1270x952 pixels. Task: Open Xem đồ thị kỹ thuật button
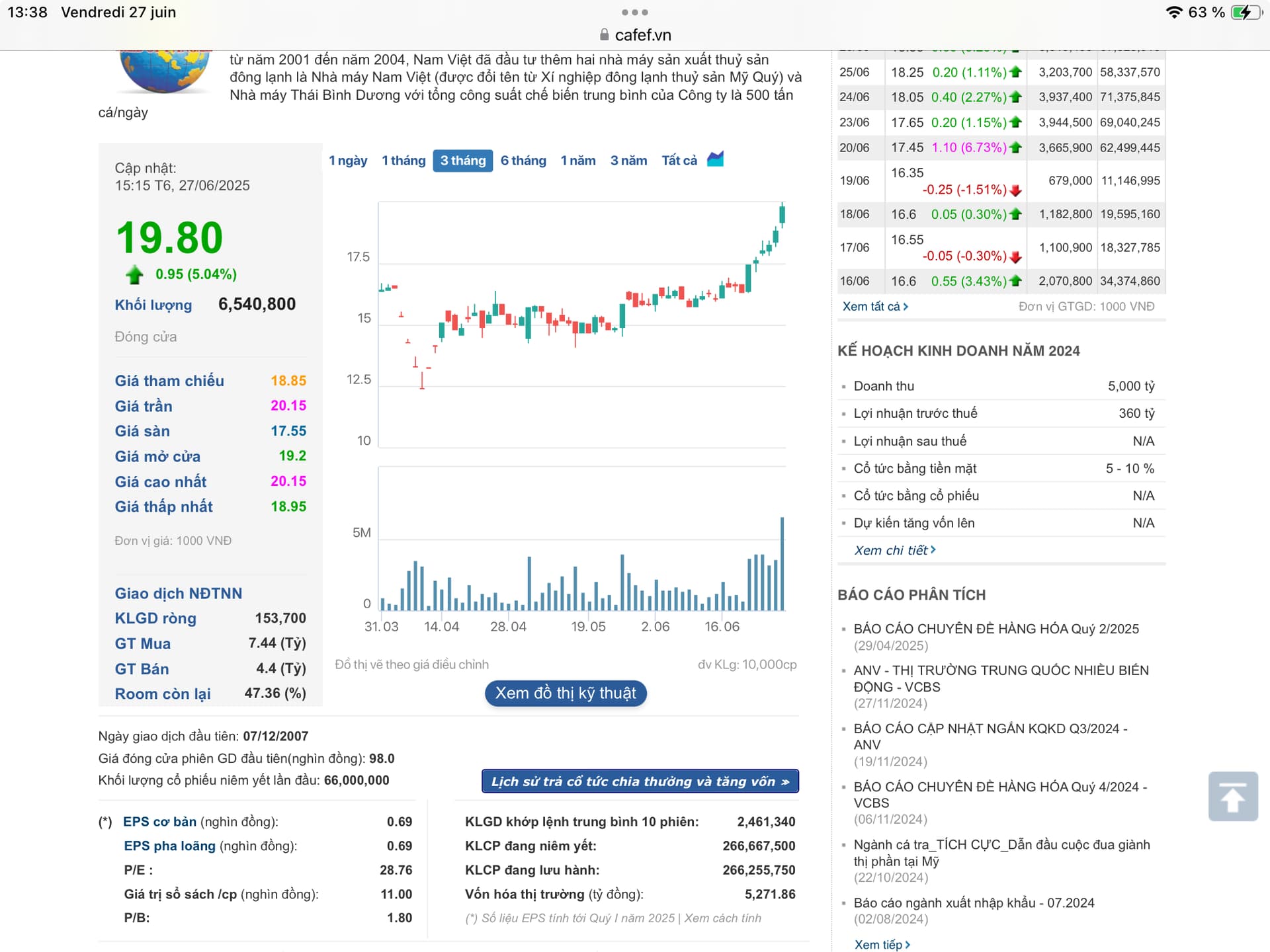click(x=566, y=693)
